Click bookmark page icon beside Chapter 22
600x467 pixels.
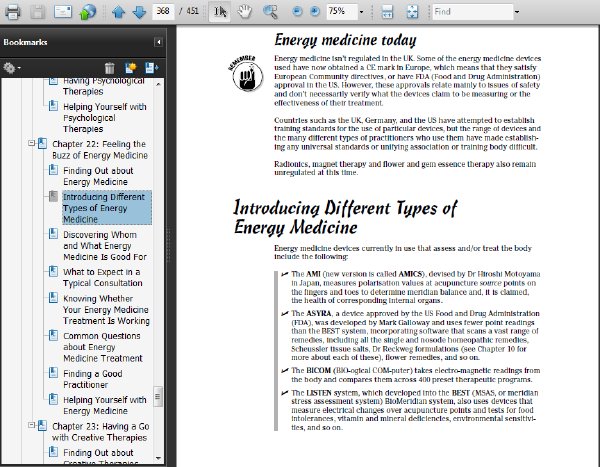pos(42,144)
